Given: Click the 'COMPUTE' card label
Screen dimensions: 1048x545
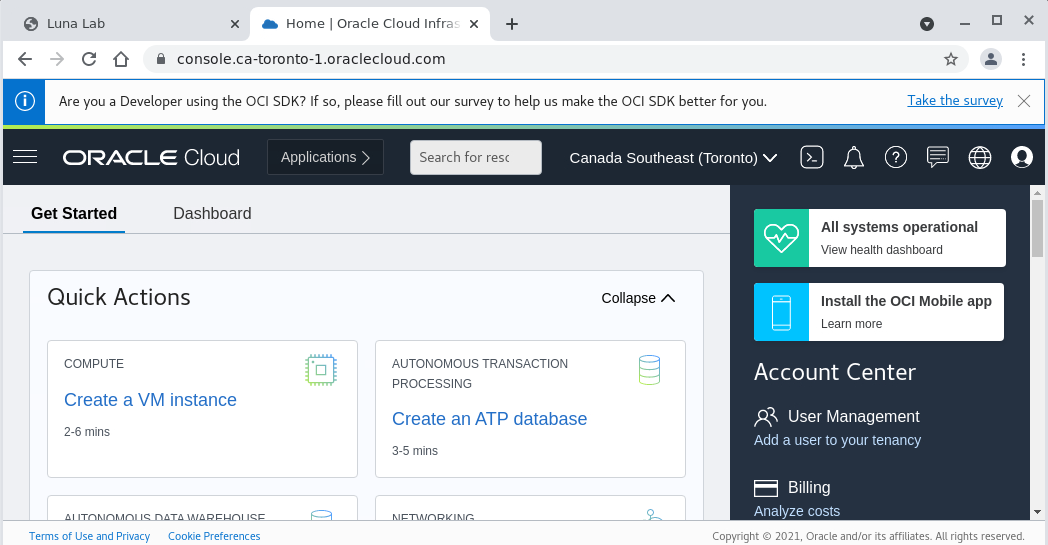Looking at the screenshot, I should 94,364.
